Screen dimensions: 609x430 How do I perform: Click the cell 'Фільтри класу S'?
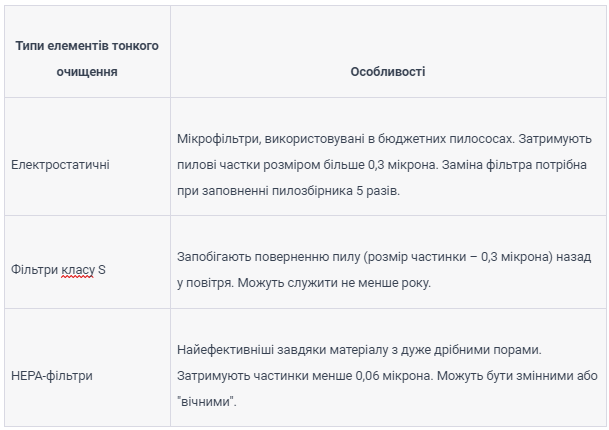coord(58,270)
